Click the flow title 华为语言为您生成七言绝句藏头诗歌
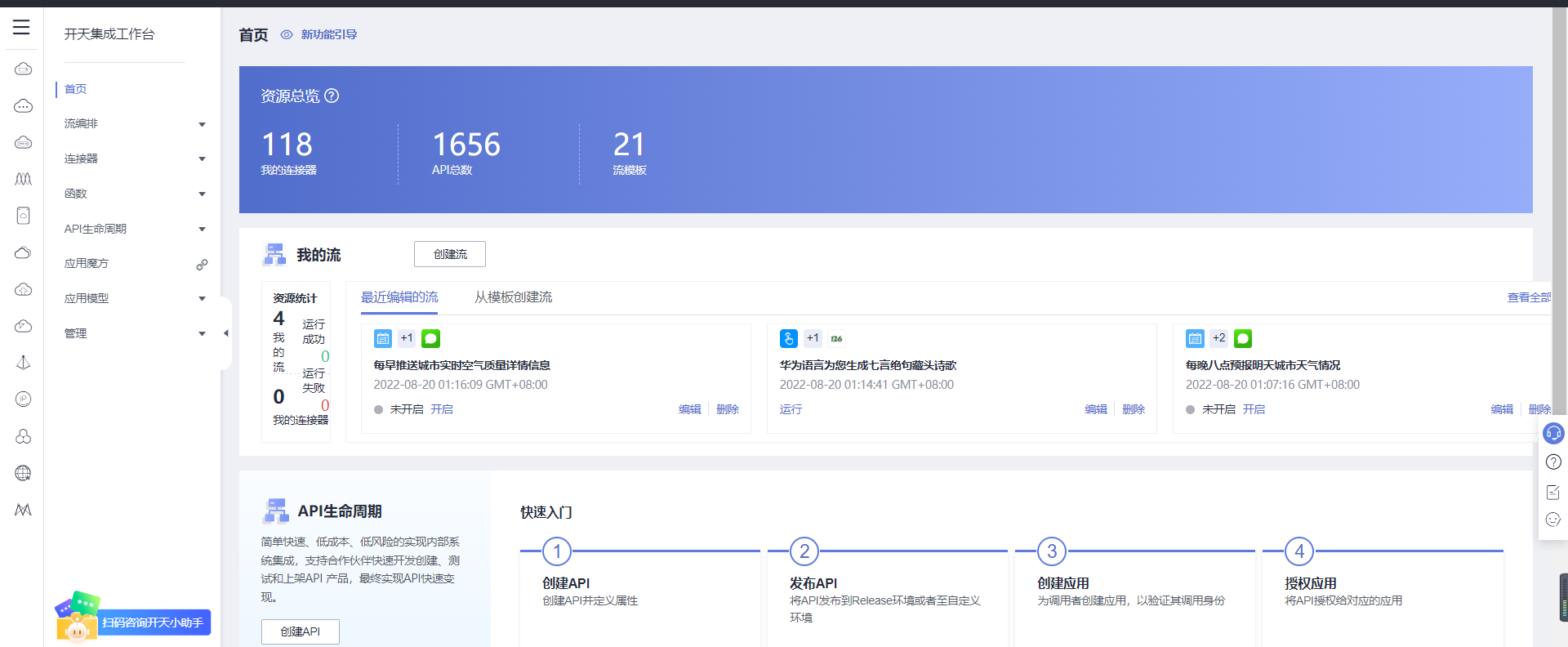This screenshot has height=647, width=1568. [867, 365]
